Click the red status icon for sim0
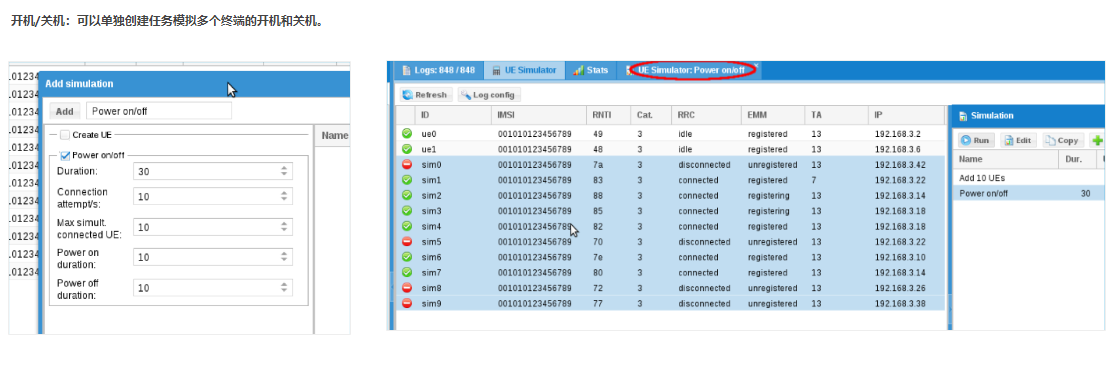Screen dimensions: 1116x379 click(x=407, y=164)
